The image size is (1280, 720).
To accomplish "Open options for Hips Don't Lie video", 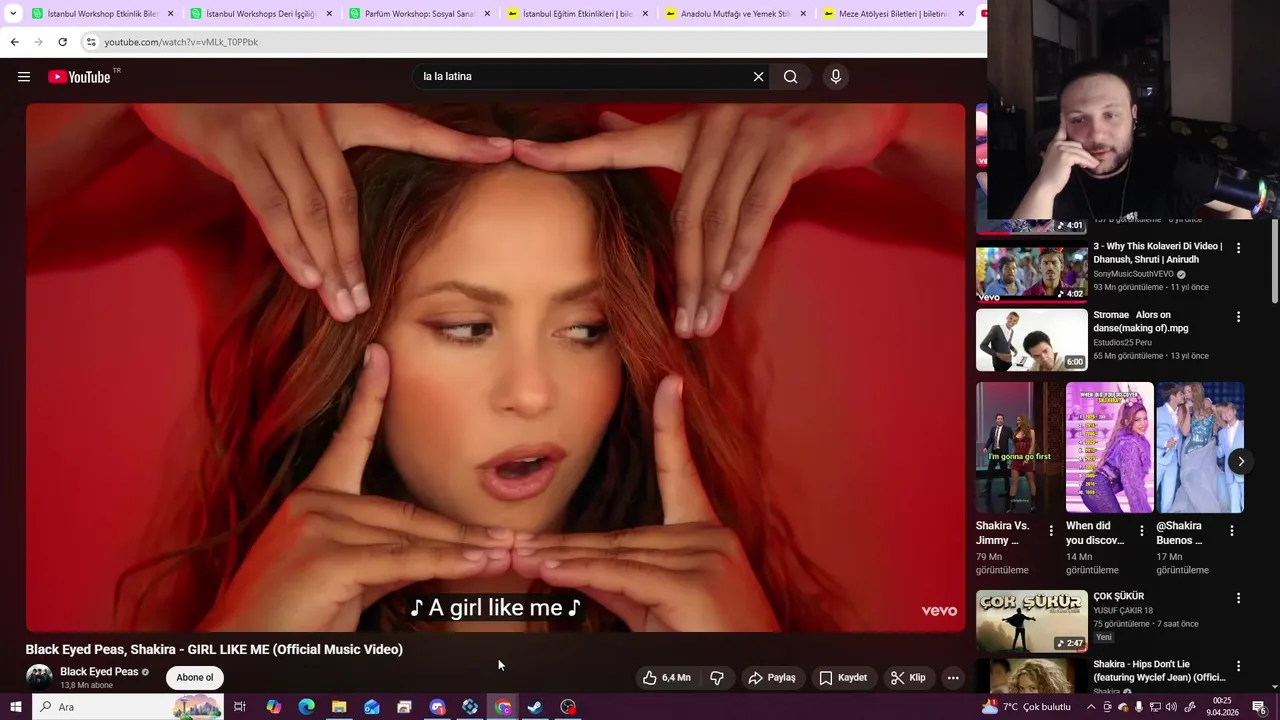I will point(1238,666).
